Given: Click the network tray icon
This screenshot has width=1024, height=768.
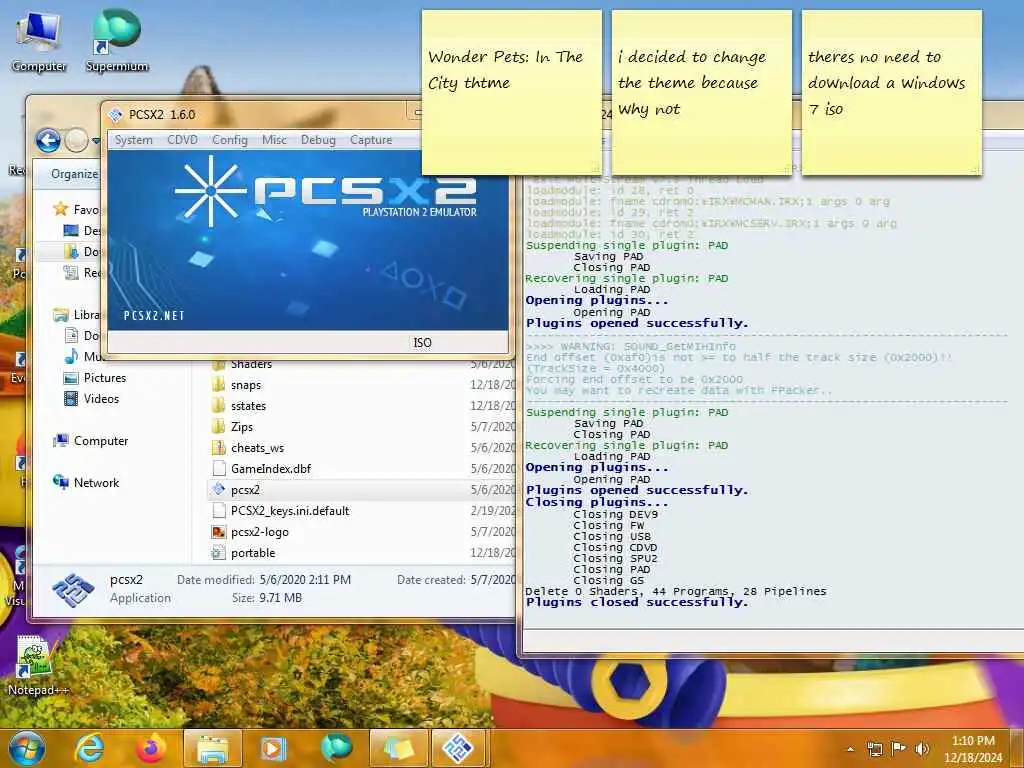Looking at the screenshot, I should coord(874,749).
